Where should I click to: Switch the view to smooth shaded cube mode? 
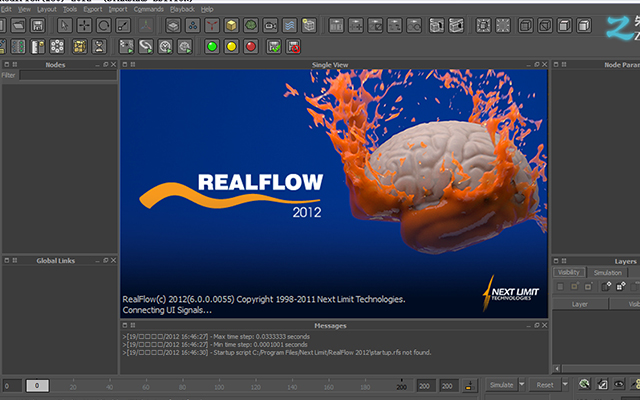click(584, 25)
